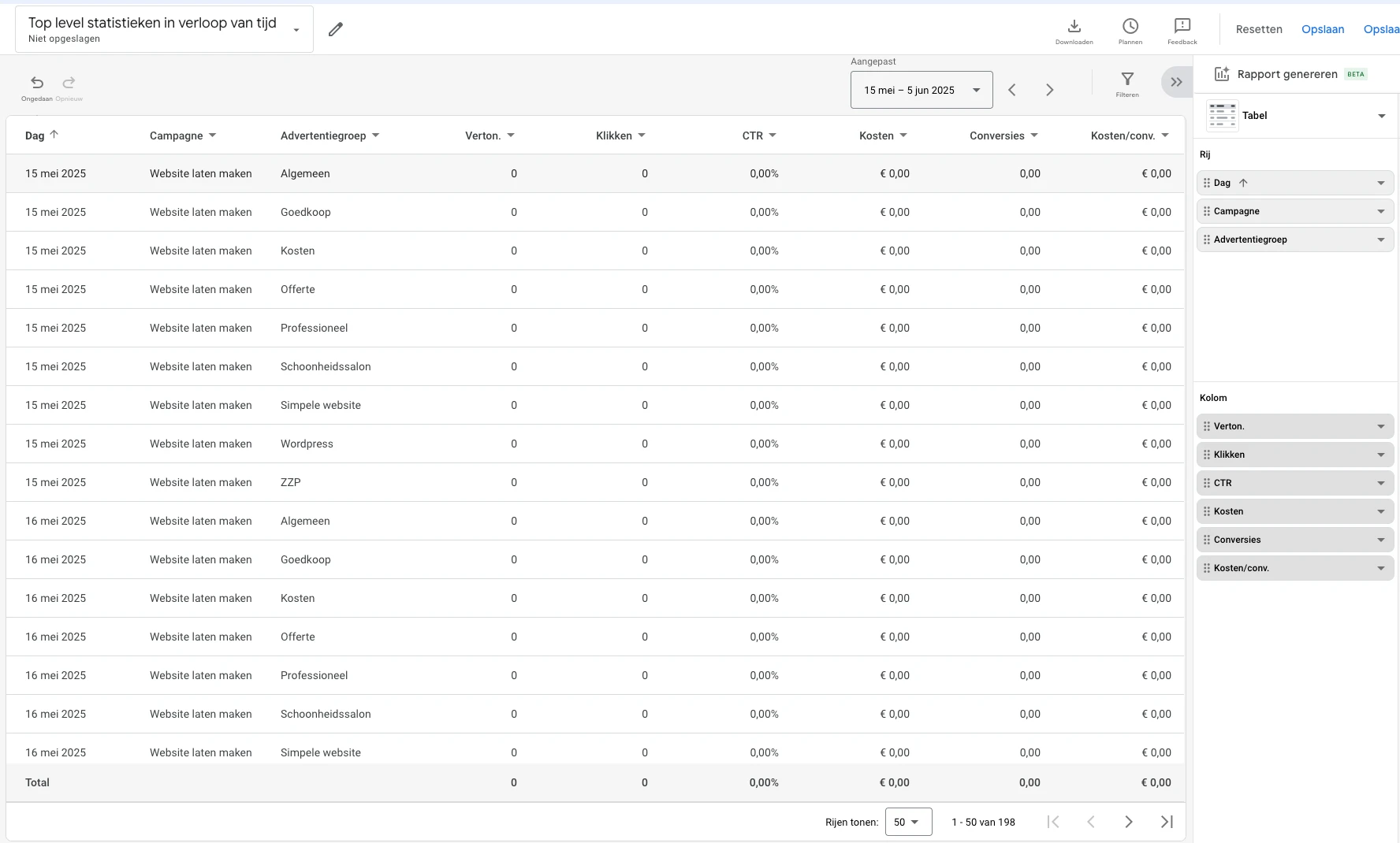
Task: Click the Wordpress ad group cell
Action: pos(307,444)
